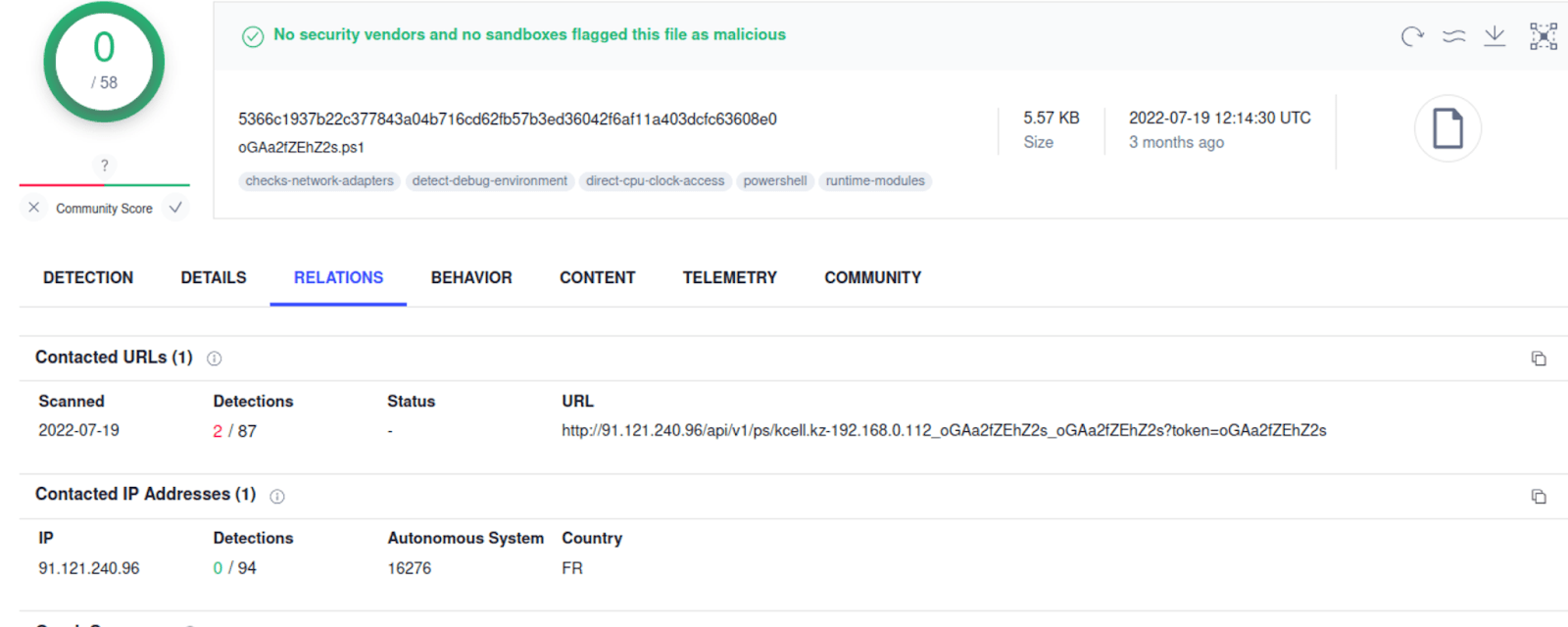Switch to the BEHAVIOR tab

pos(471,277)
